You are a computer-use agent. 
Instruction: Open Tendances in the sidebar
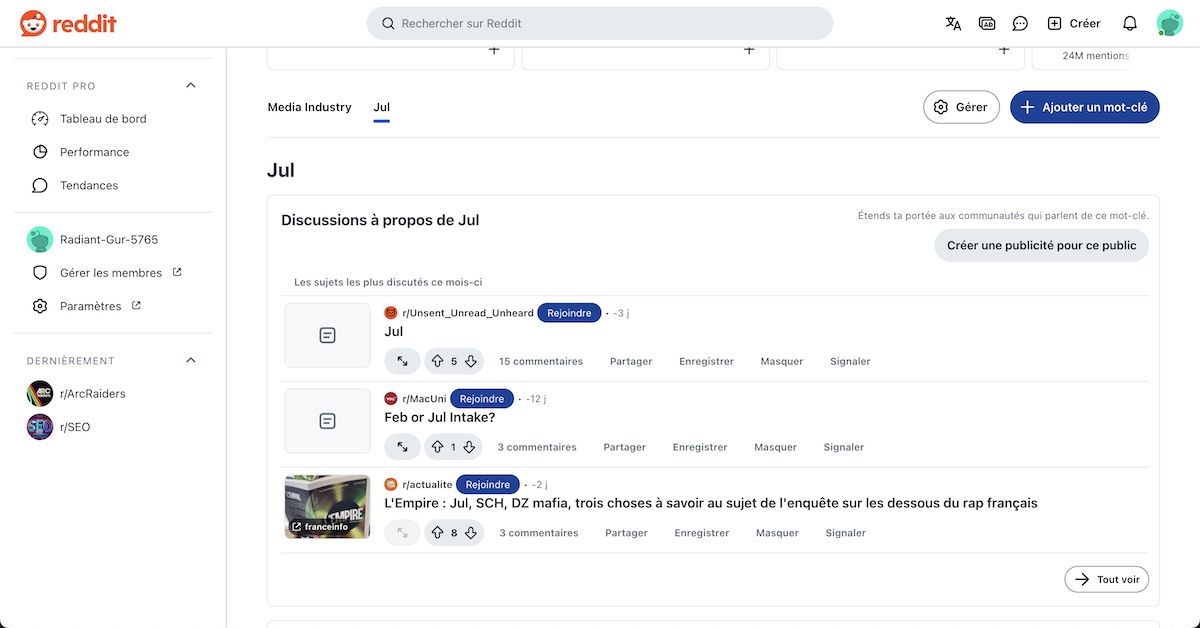[x=89, y=185]
